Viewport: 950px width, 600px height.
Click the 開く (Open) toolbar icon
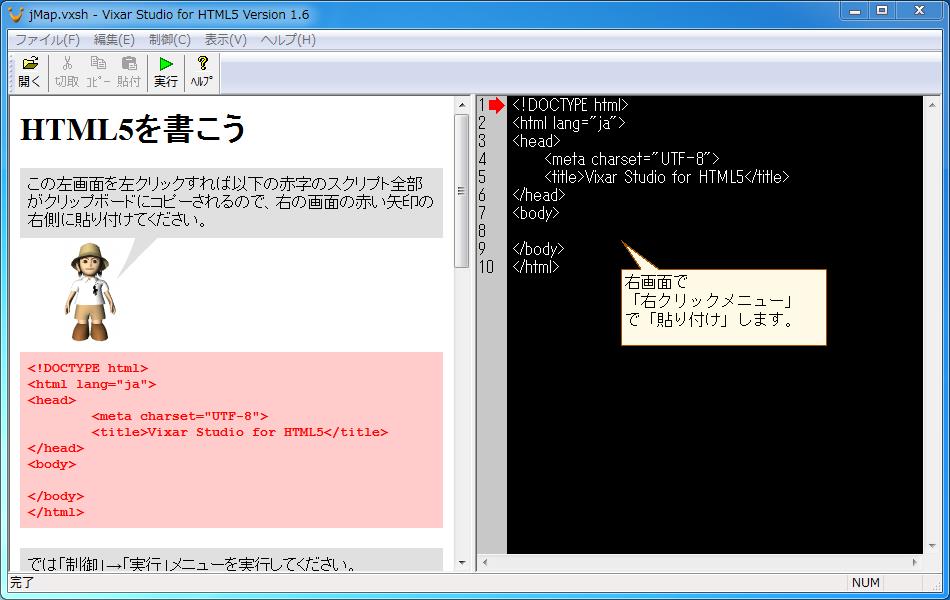coord(29,70)
